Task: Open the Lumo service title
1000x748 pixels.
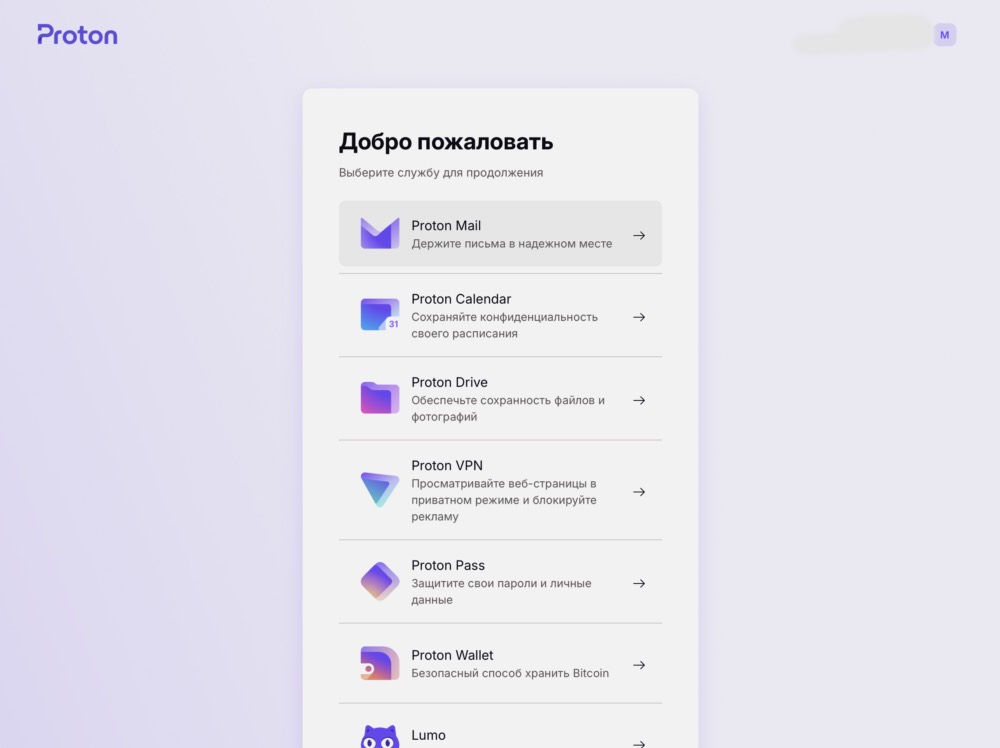Action: pyautogui.click(x=429, y=735)
